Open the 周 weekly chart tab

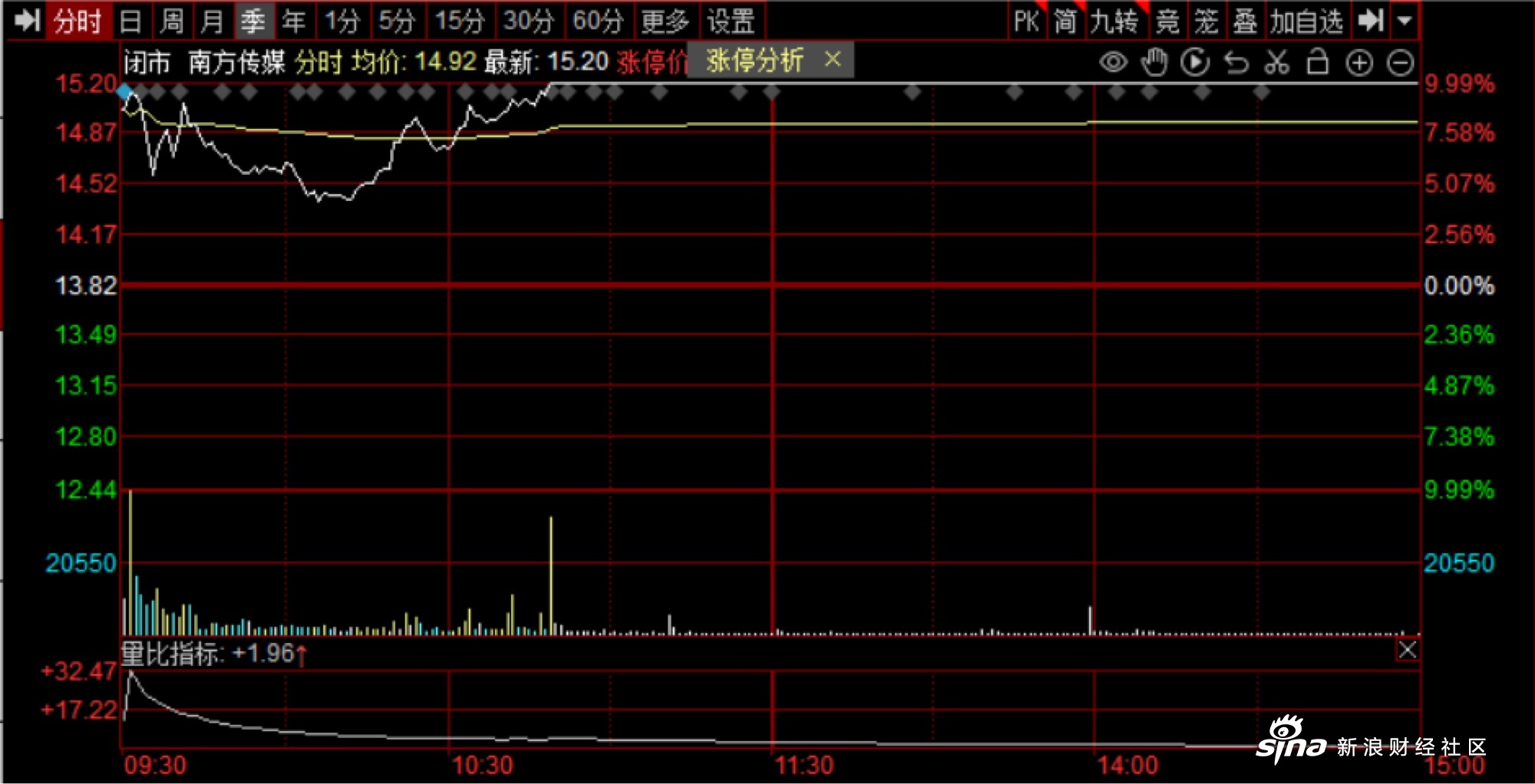(172, 21)
